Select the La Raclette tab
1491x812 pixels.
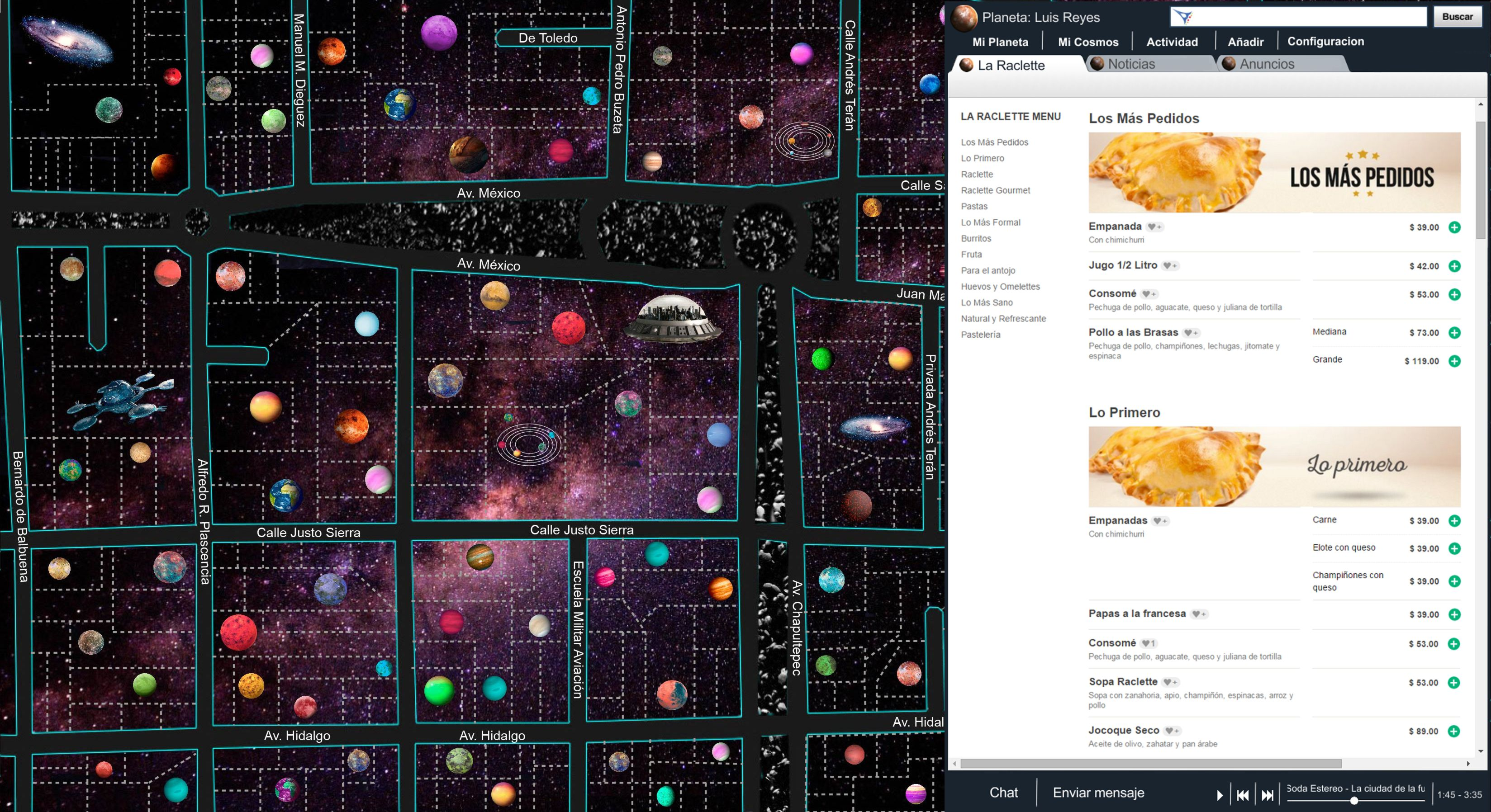(1017, 65)
